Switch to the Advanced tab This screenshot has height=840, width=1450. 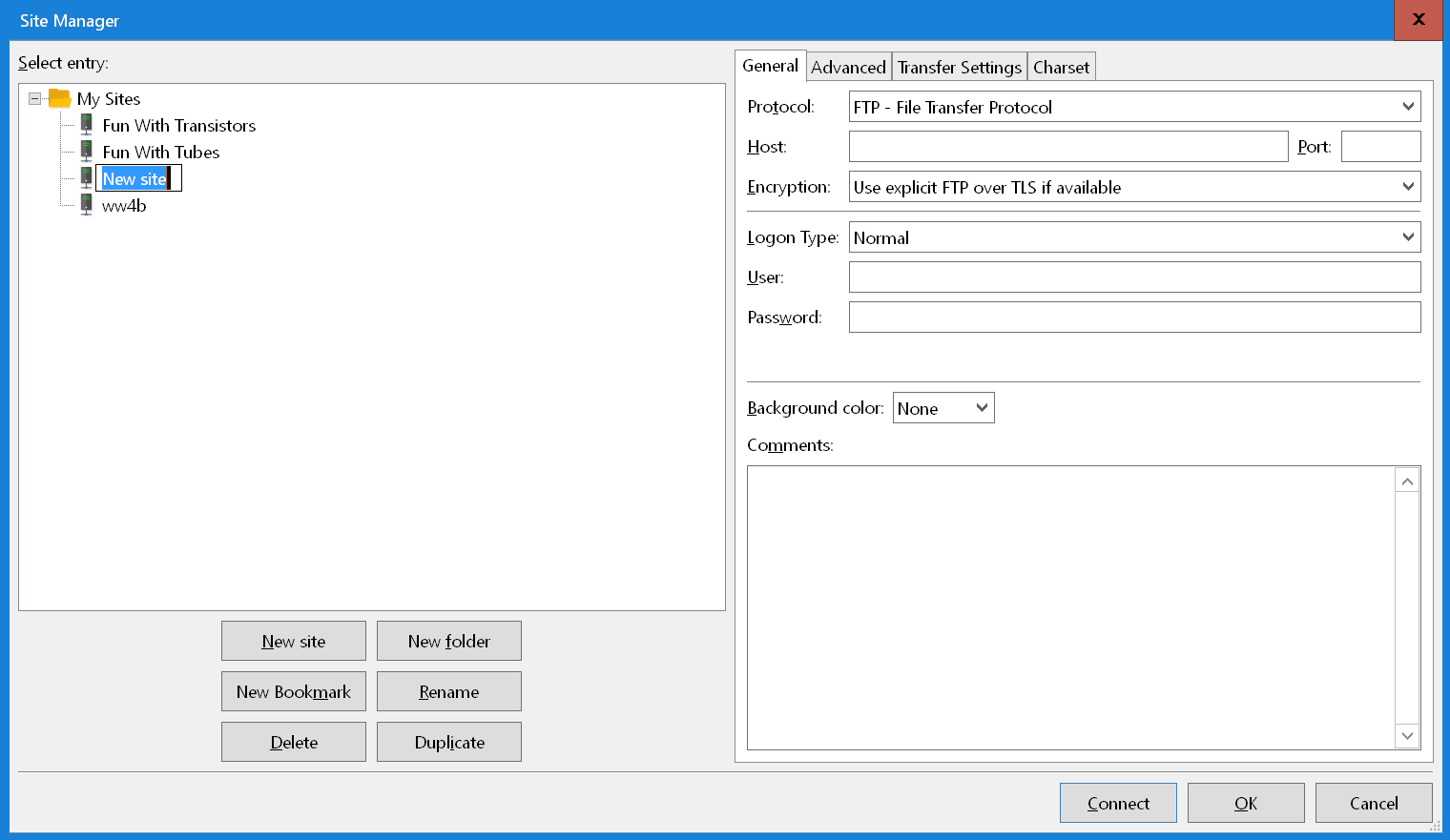pos(848,67)
